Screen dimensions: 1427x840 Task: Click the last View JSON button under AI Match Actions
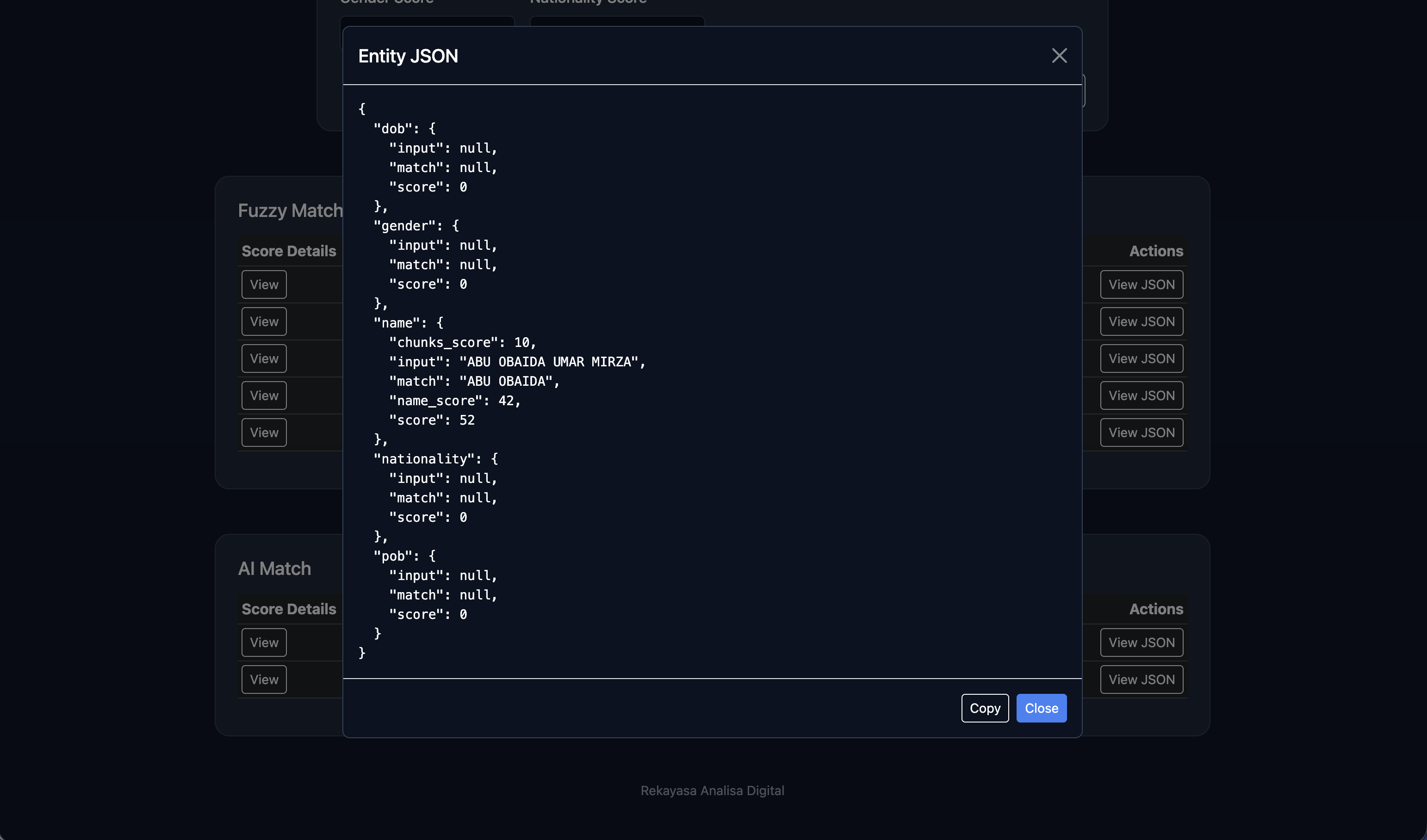tap(1142, 679)
